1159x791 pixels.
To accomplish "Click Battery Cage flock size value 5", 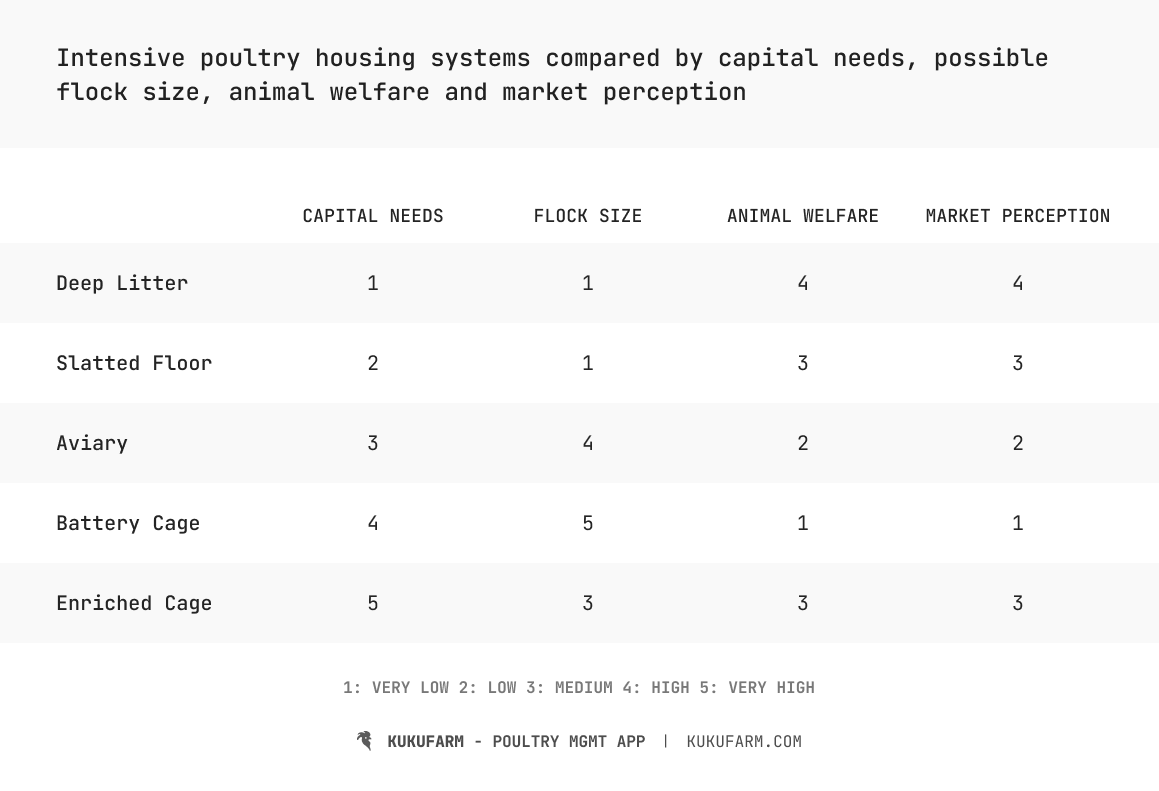I will coord(588,523).
